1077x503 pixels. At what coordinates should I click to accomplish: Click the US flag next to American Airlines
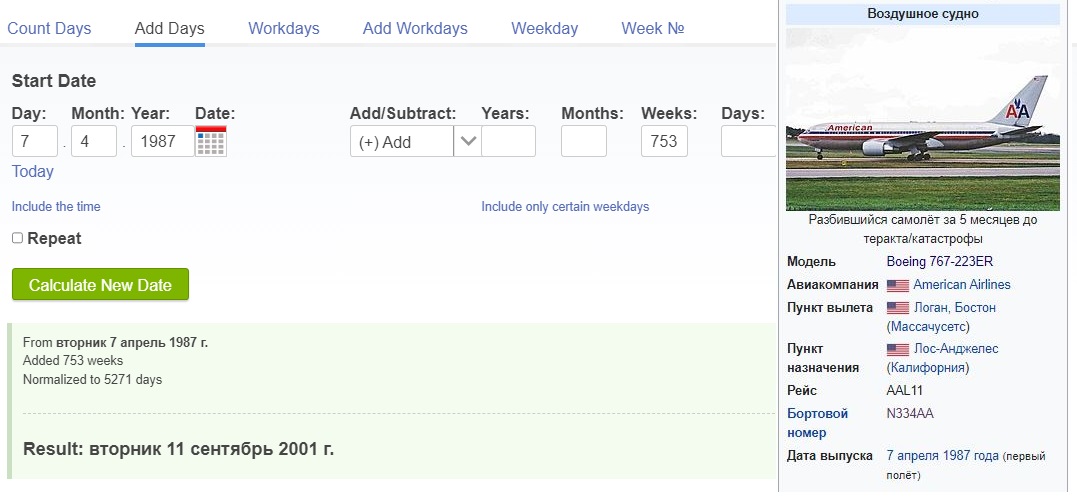click(x=898, y=285)
